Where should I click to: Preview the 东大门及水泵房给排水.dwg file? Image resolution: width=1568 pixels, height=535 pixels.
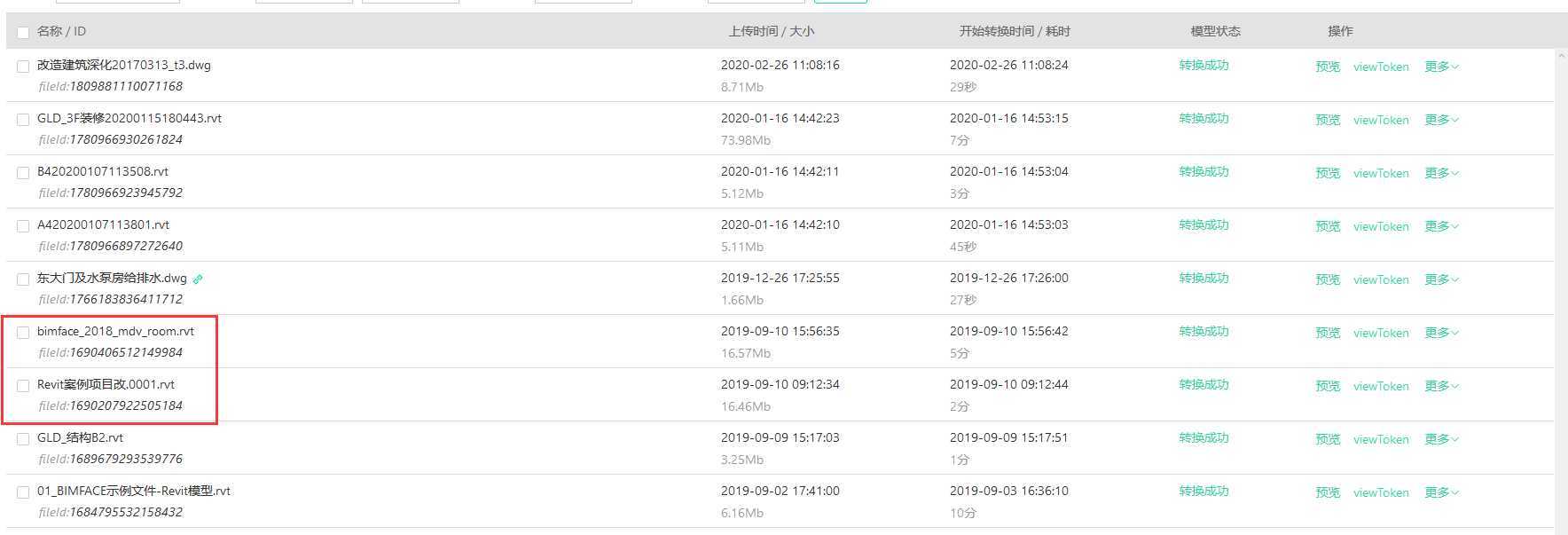[1328, 279]
